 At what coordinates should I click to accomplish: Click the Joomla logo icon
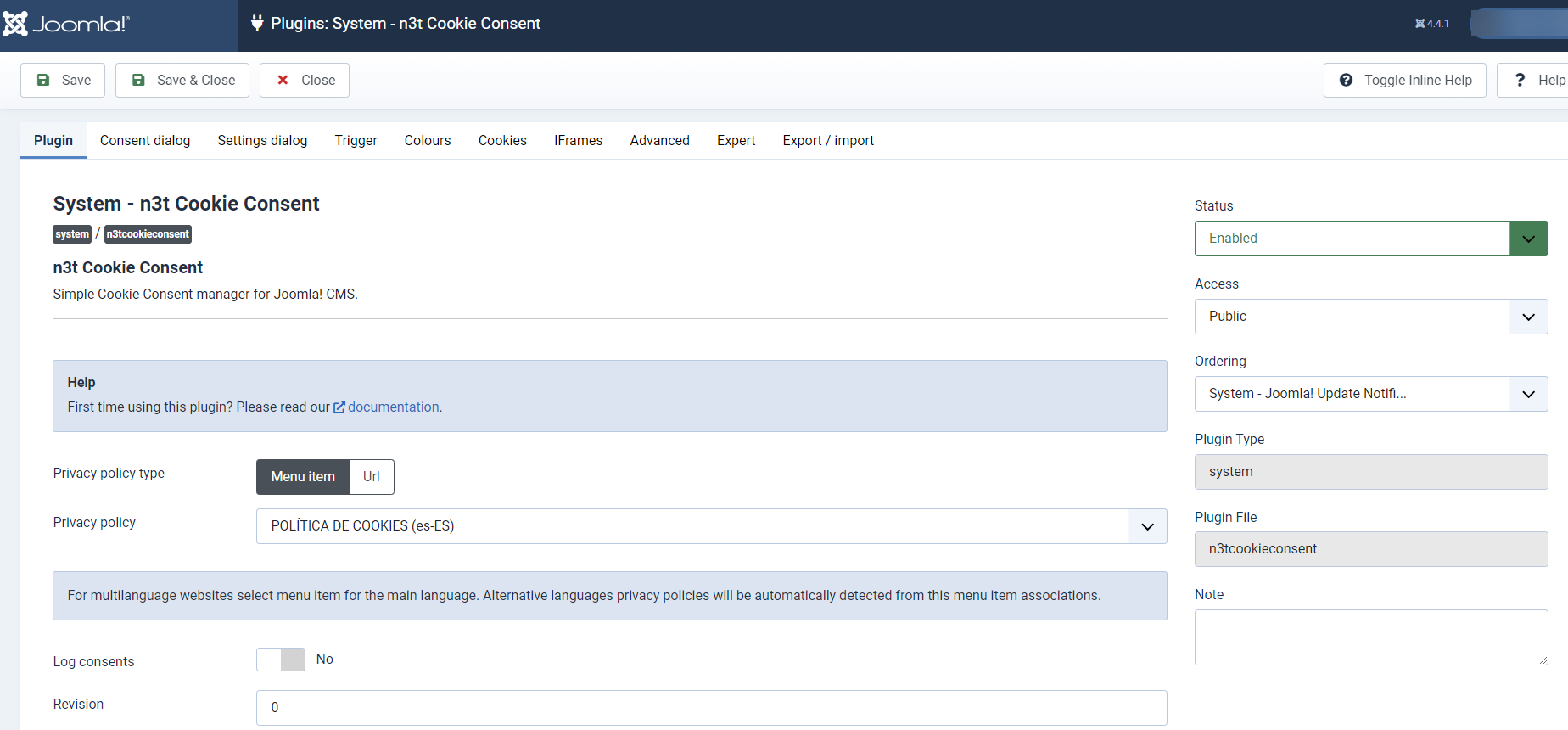tap(15, 24)
